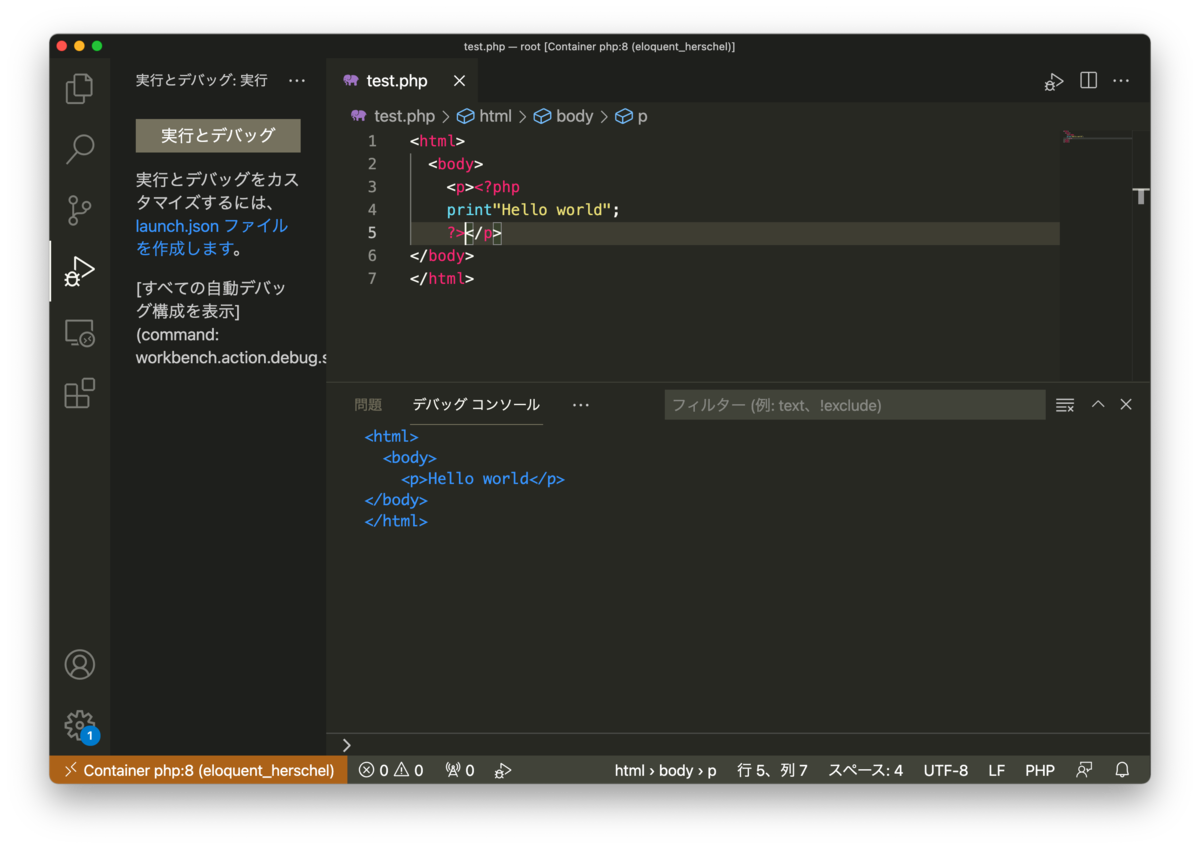Open the Search view in activity bar
Screen dimensions: 1200x849
[x=79, y=149]
